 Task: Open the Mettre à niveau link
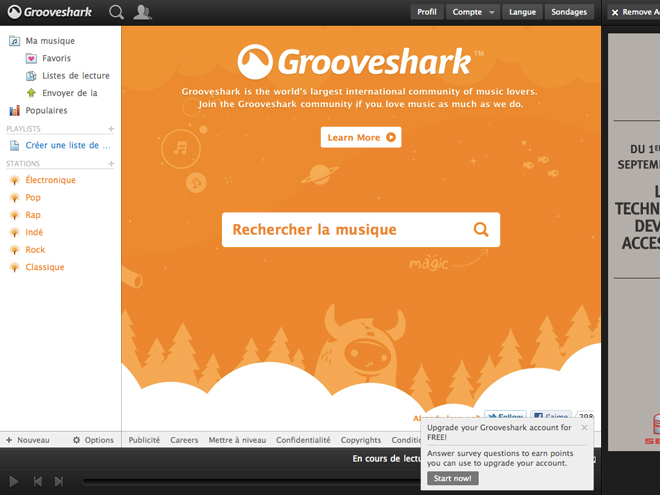(237, 440)
